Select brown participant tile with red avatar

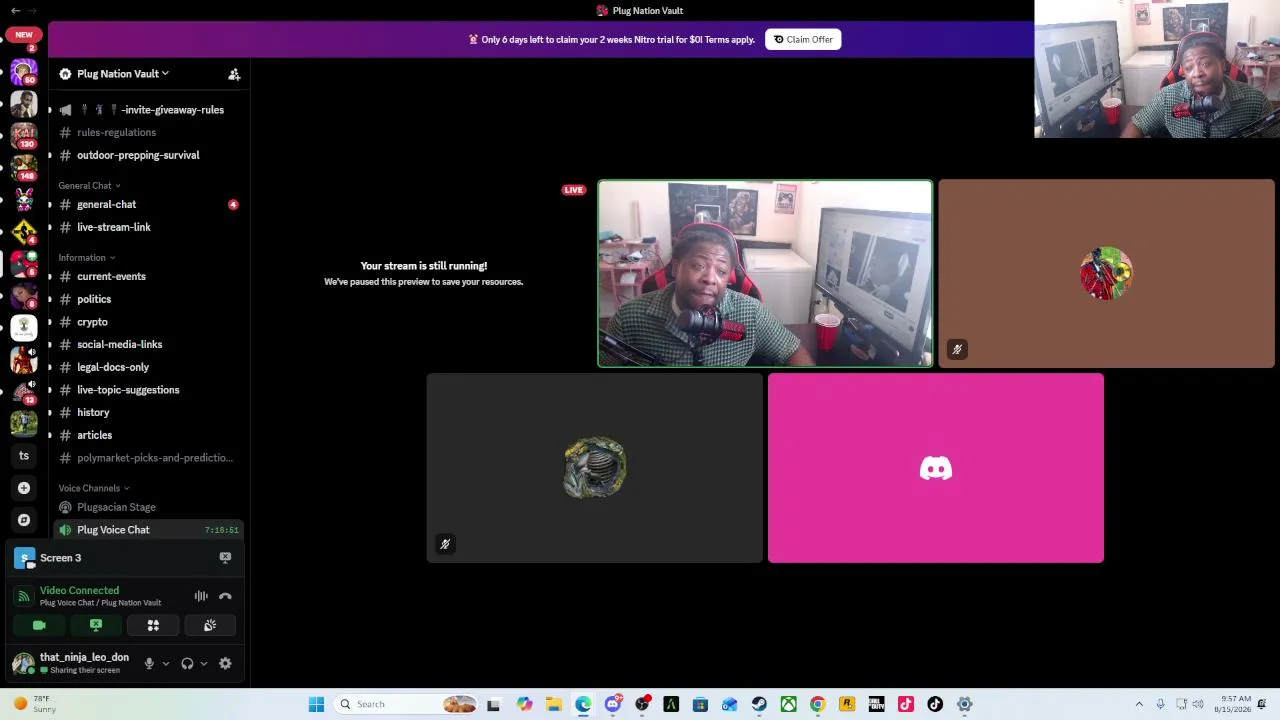[x=1106, y=274]
